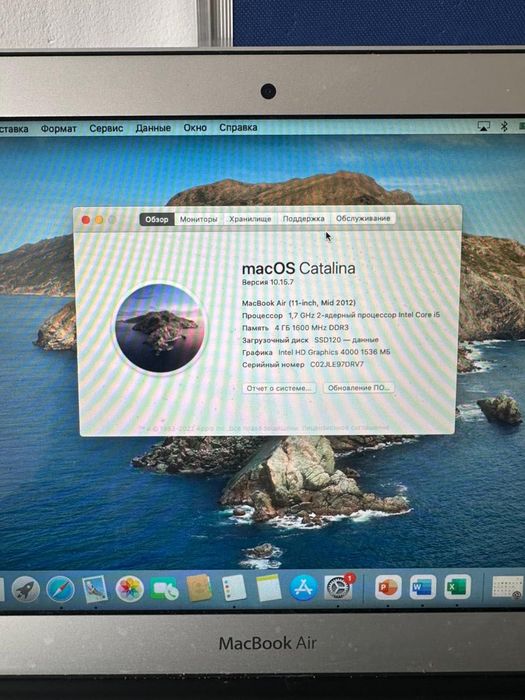Open Reminders from the Dock
Viewport: 525px width, 700px height.
coord(234,588)
